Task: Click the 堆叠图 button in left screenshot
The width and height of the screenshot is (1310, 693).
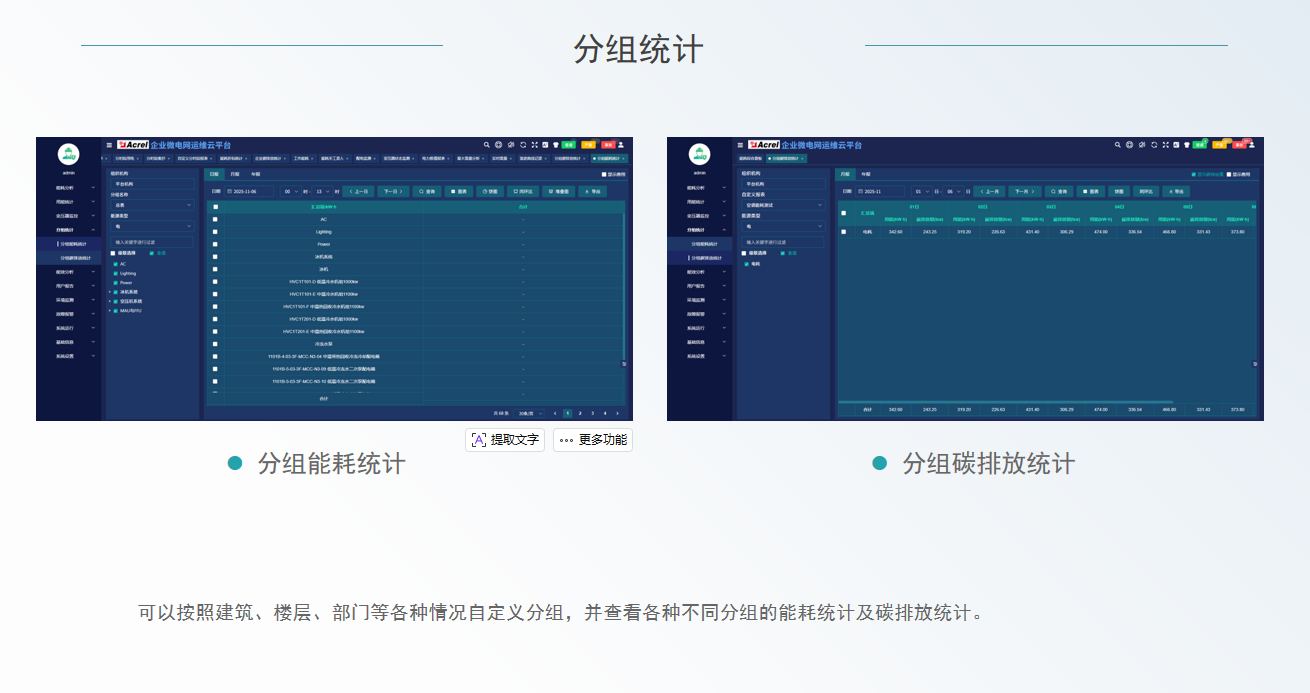Action: click(556, 191)
